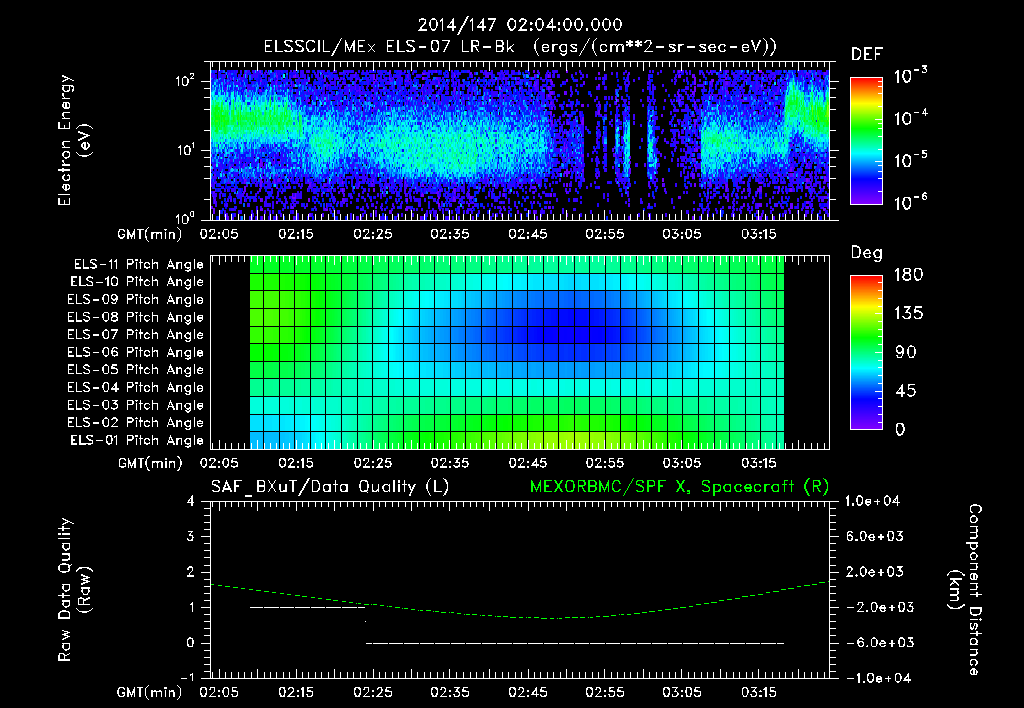Click the 'ELS-01 Pitch Angle' row label
Screen dimensions: 1024x708
(x=137, y=440)
